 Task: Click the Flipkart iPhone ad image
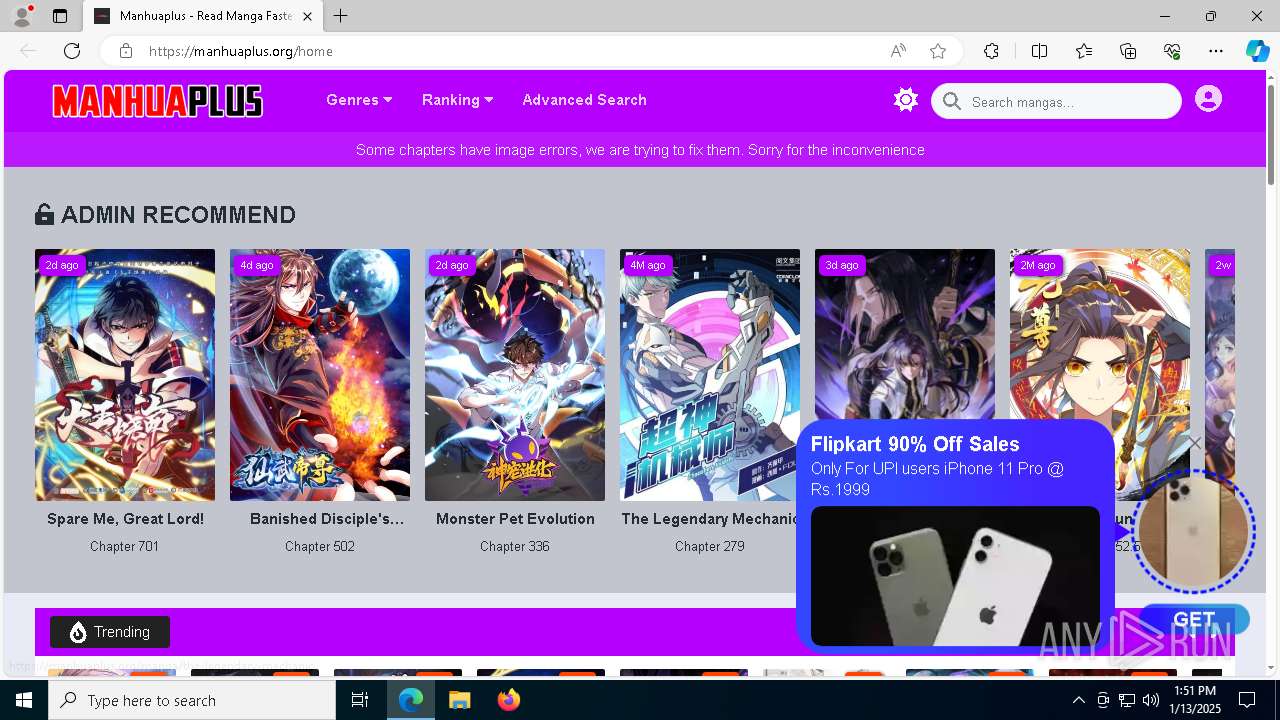point(955,576)
